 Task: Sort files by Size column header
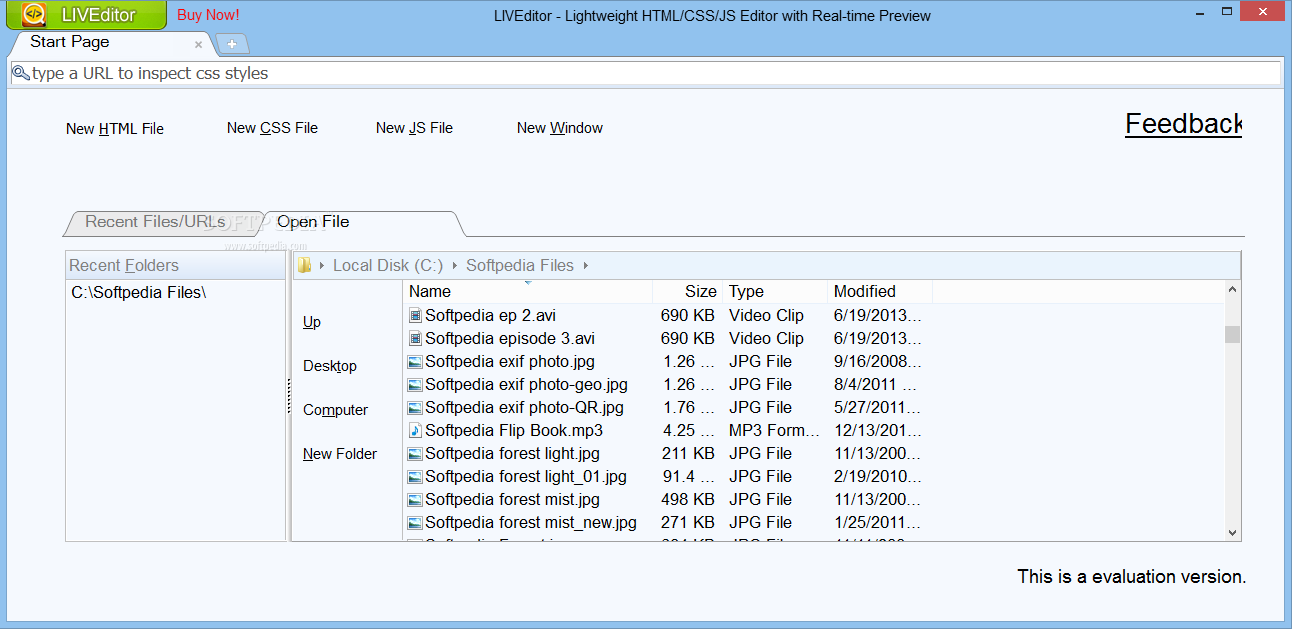687,292
